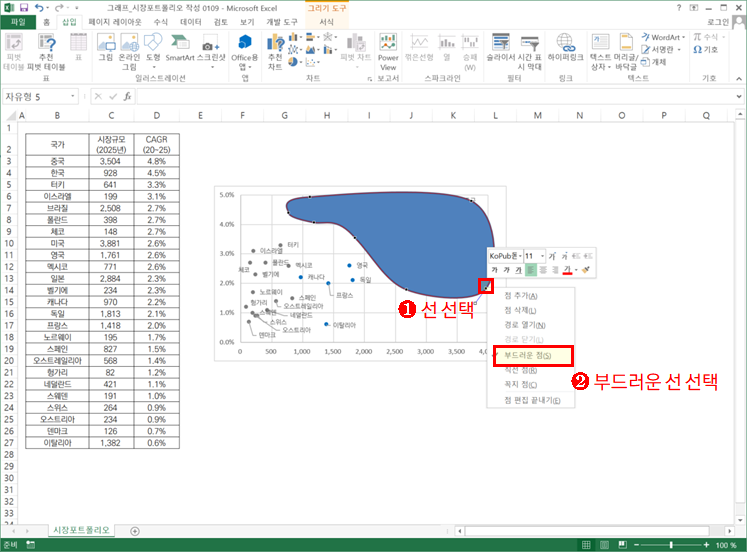
Task: Click the Redo arrow icon
Action: coord(59,8)
